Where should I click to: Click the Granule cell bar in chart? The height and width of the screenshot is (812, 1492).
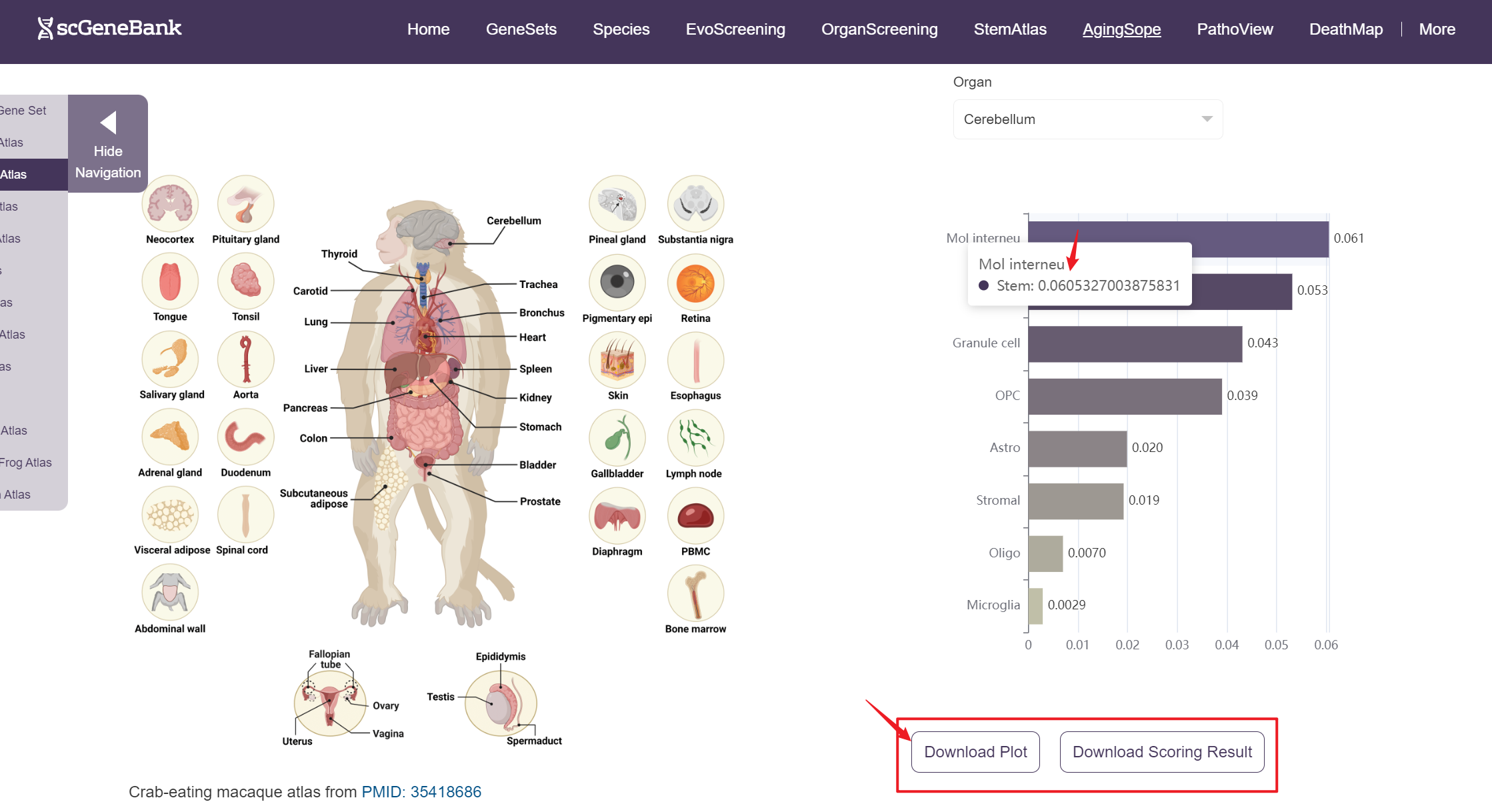coord(1135,344)
